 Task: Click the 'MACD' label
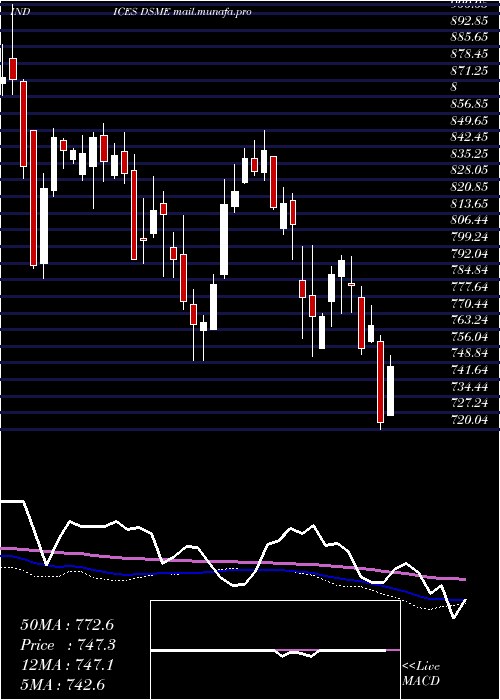(421, 681)
